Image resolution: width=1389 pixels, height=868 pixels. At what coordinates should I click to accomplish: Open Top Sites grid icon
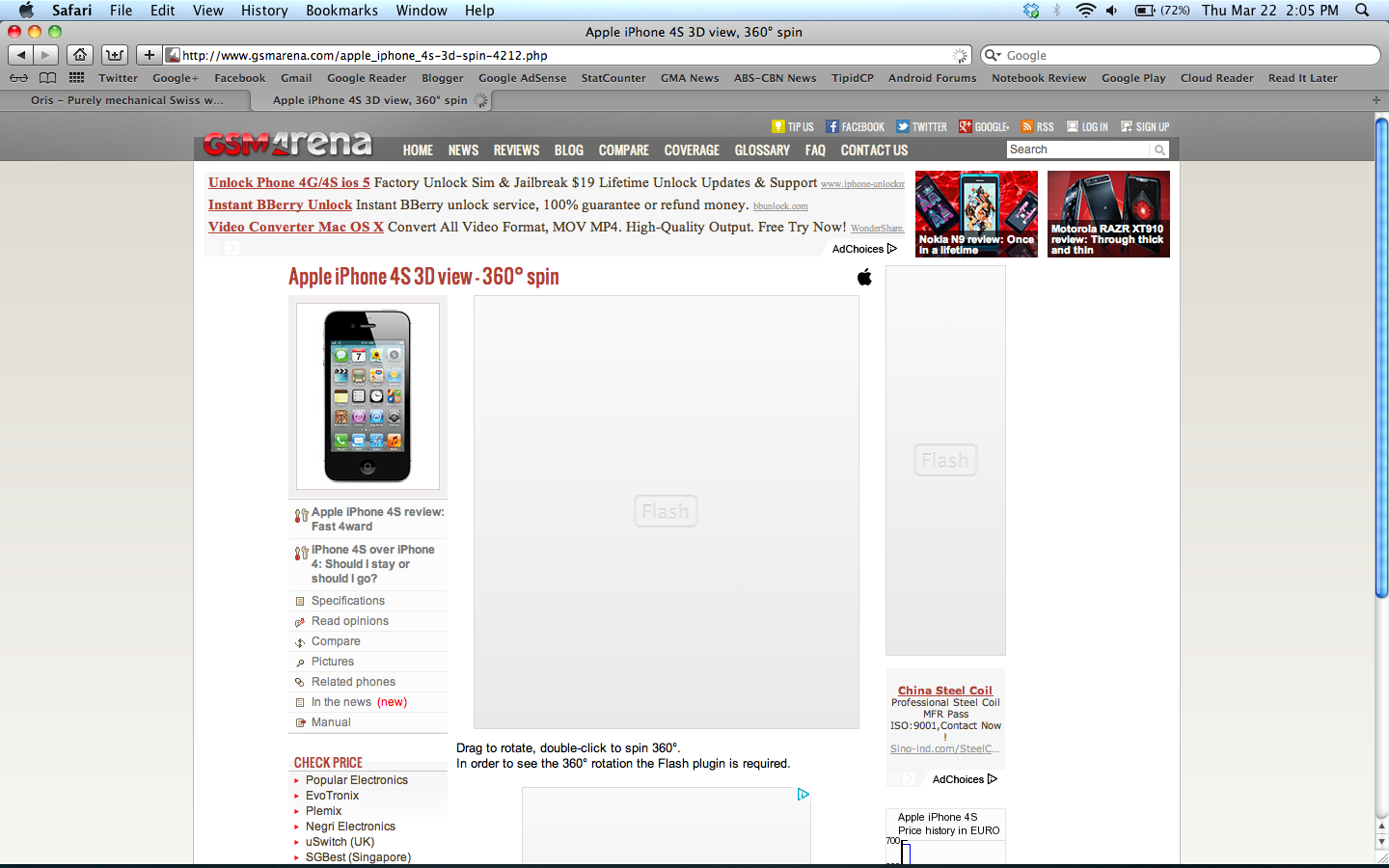click(x=76, y=78)
